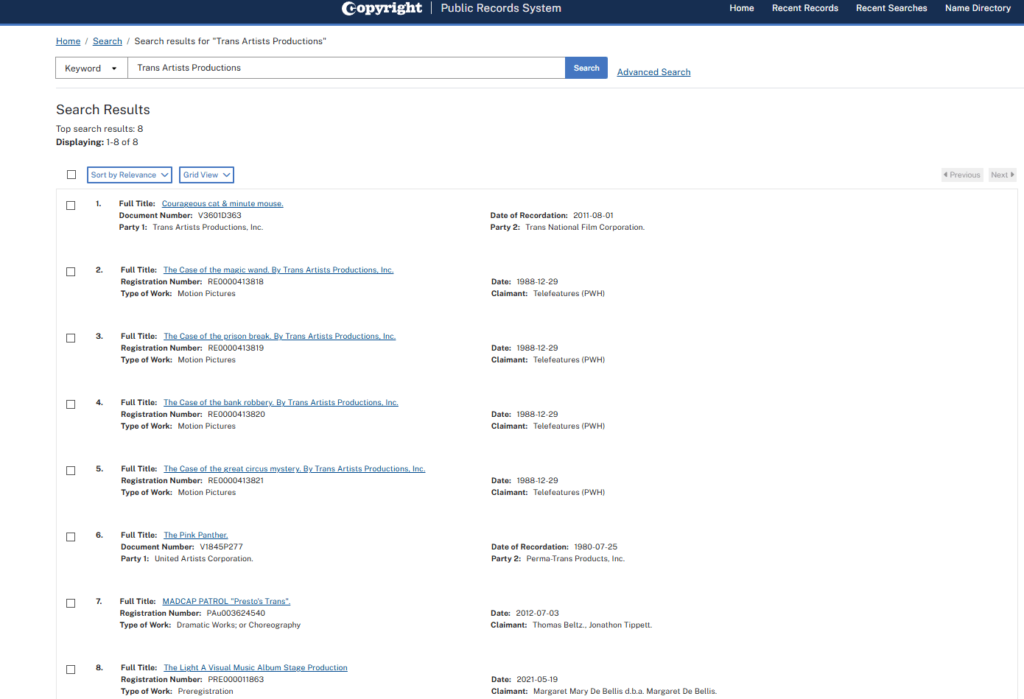Click the Previous page button
Image resolution: width=1024 pixels, height=699 pixels.
coord(962,175)
